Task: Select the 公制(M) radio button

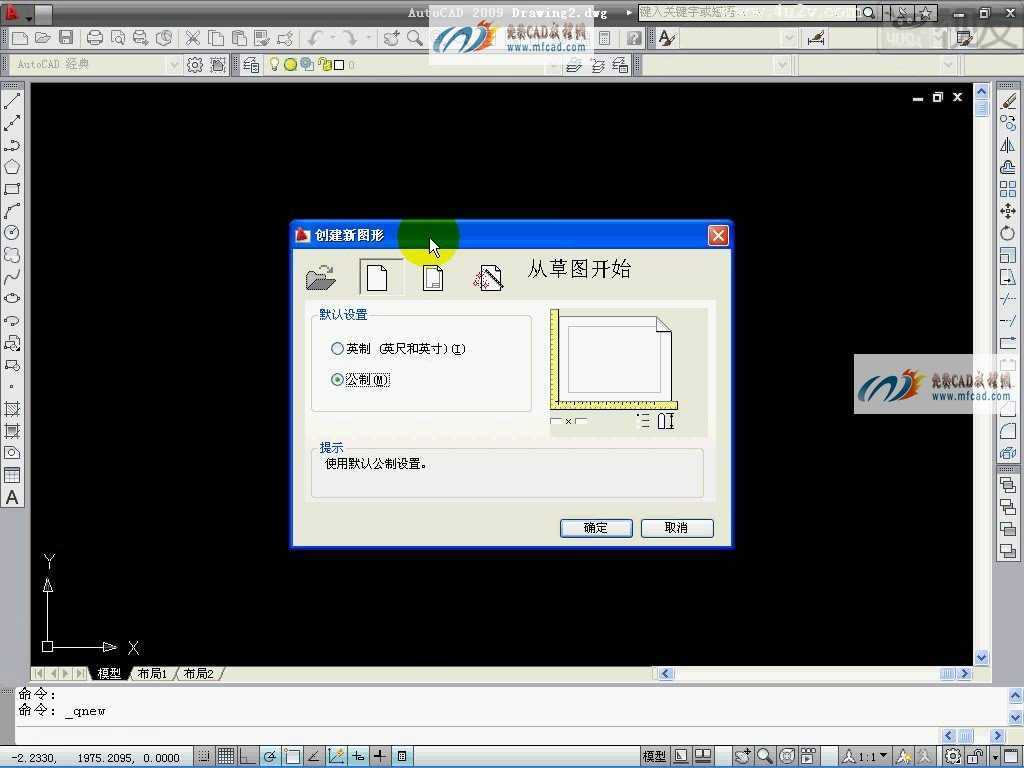Action: click(x=337, y=379)
